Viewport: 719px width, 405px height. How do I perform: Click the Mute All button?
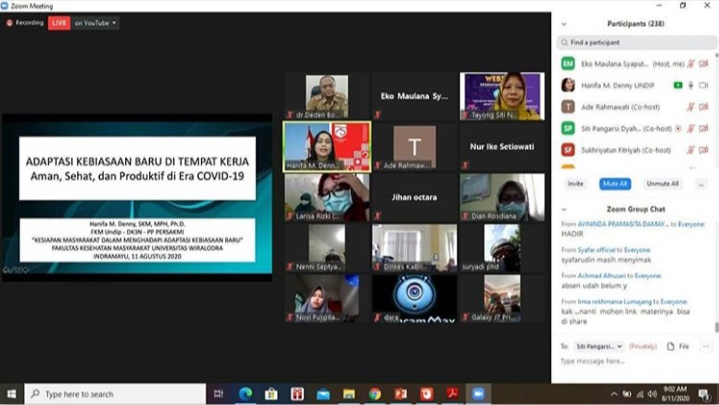point(614,184)
